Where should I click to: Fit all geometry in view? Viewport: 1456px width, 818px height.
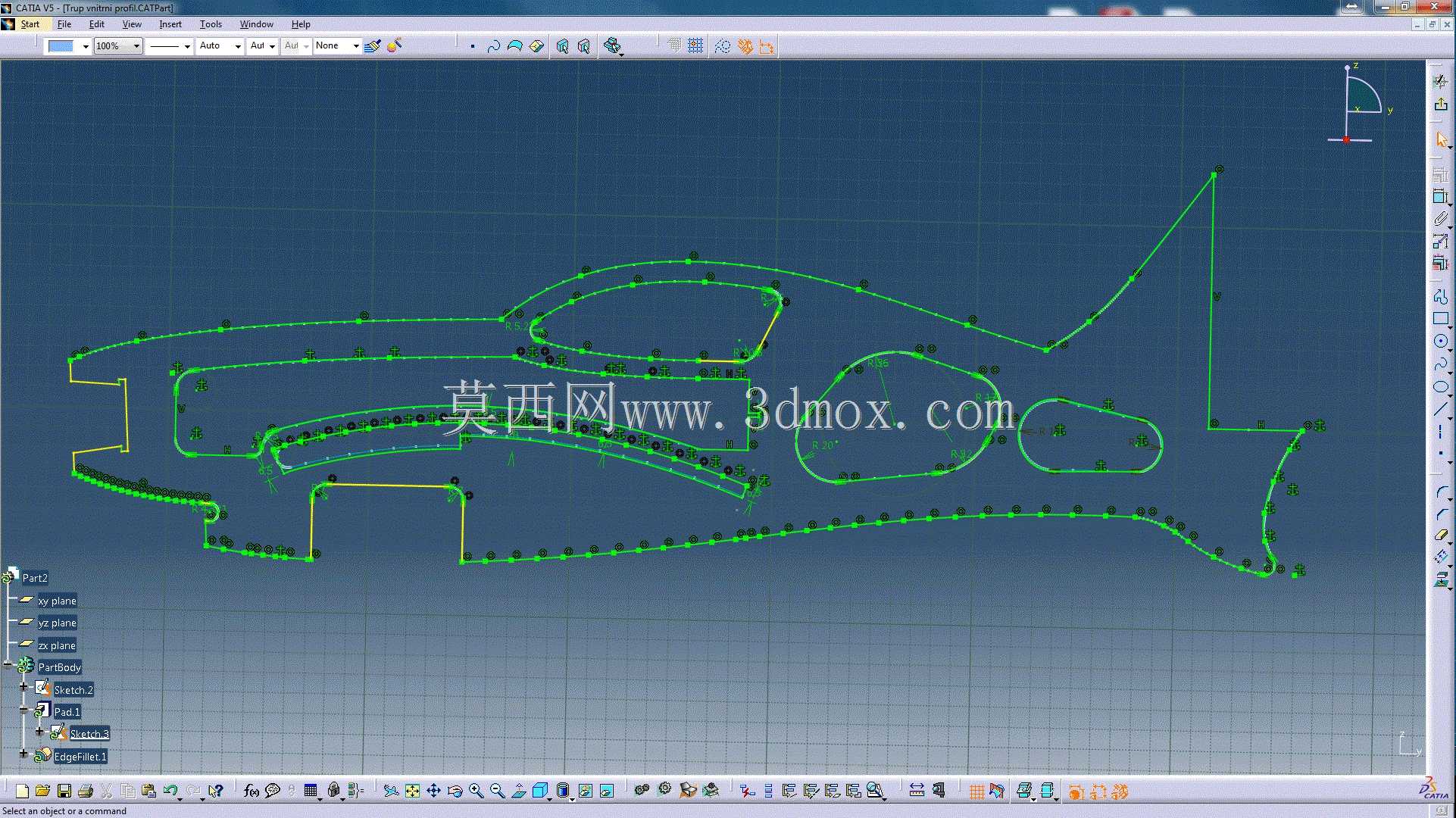(x=412, y=791)
